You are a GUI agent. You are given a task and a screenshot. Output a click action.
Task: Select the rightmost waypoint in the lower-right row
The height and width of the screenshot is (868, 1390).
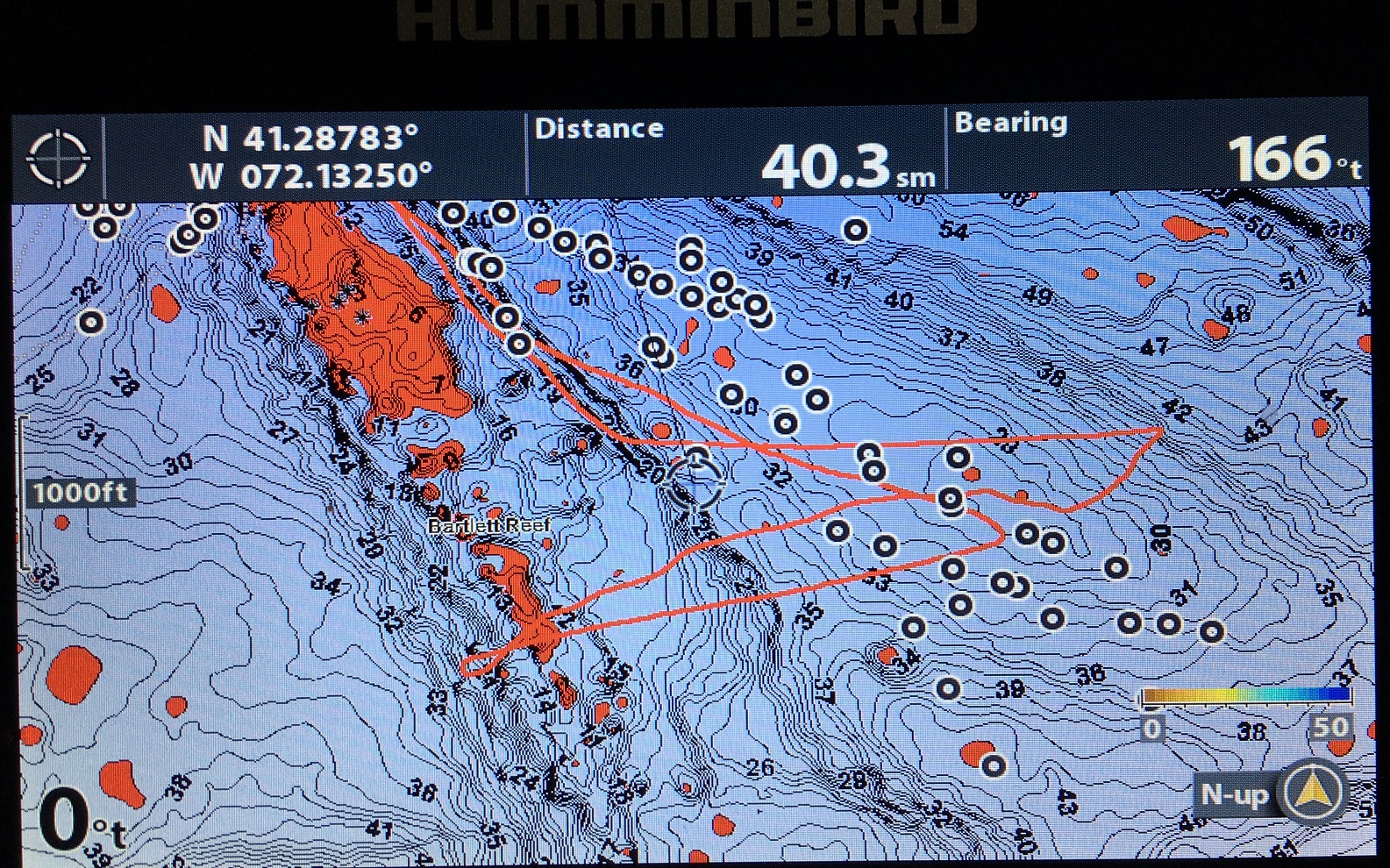[1211, 631]
